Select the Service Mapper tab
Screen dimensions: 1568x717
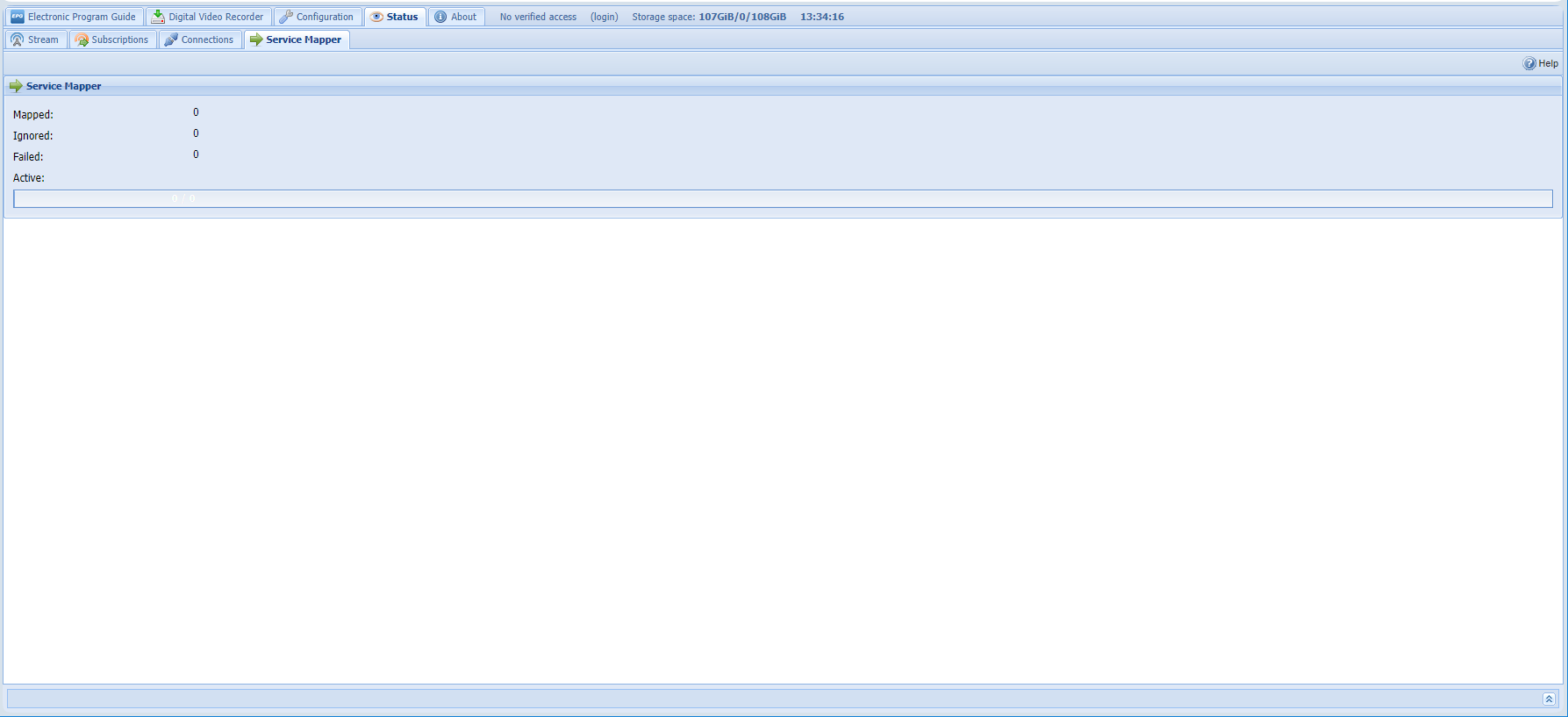pos(297,39)
